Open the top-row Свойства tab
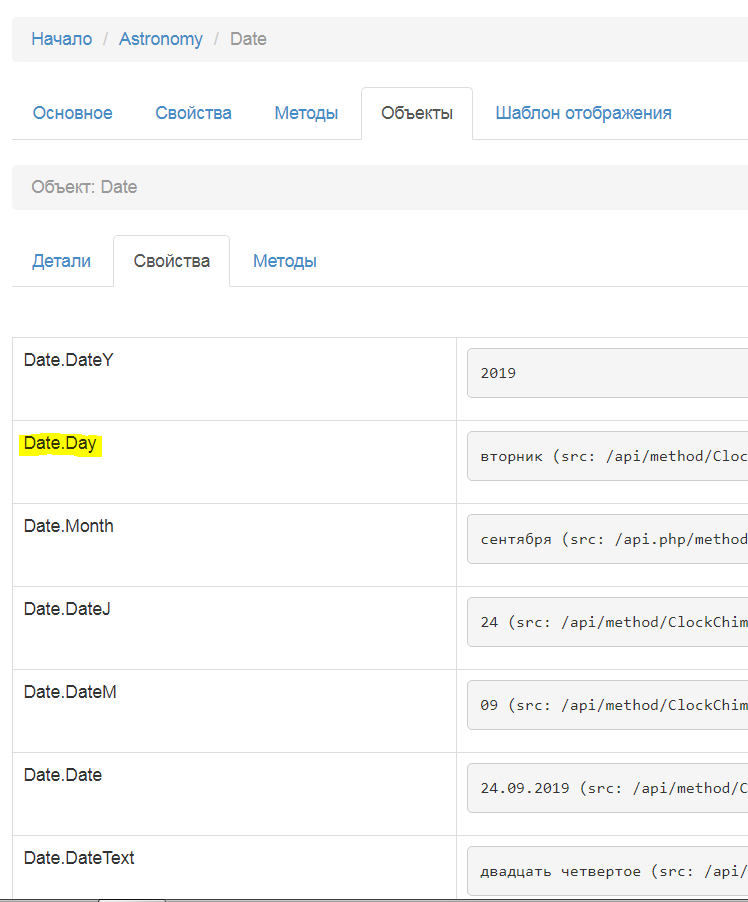This screenshot has height=902, width=748. coord(193,113)
